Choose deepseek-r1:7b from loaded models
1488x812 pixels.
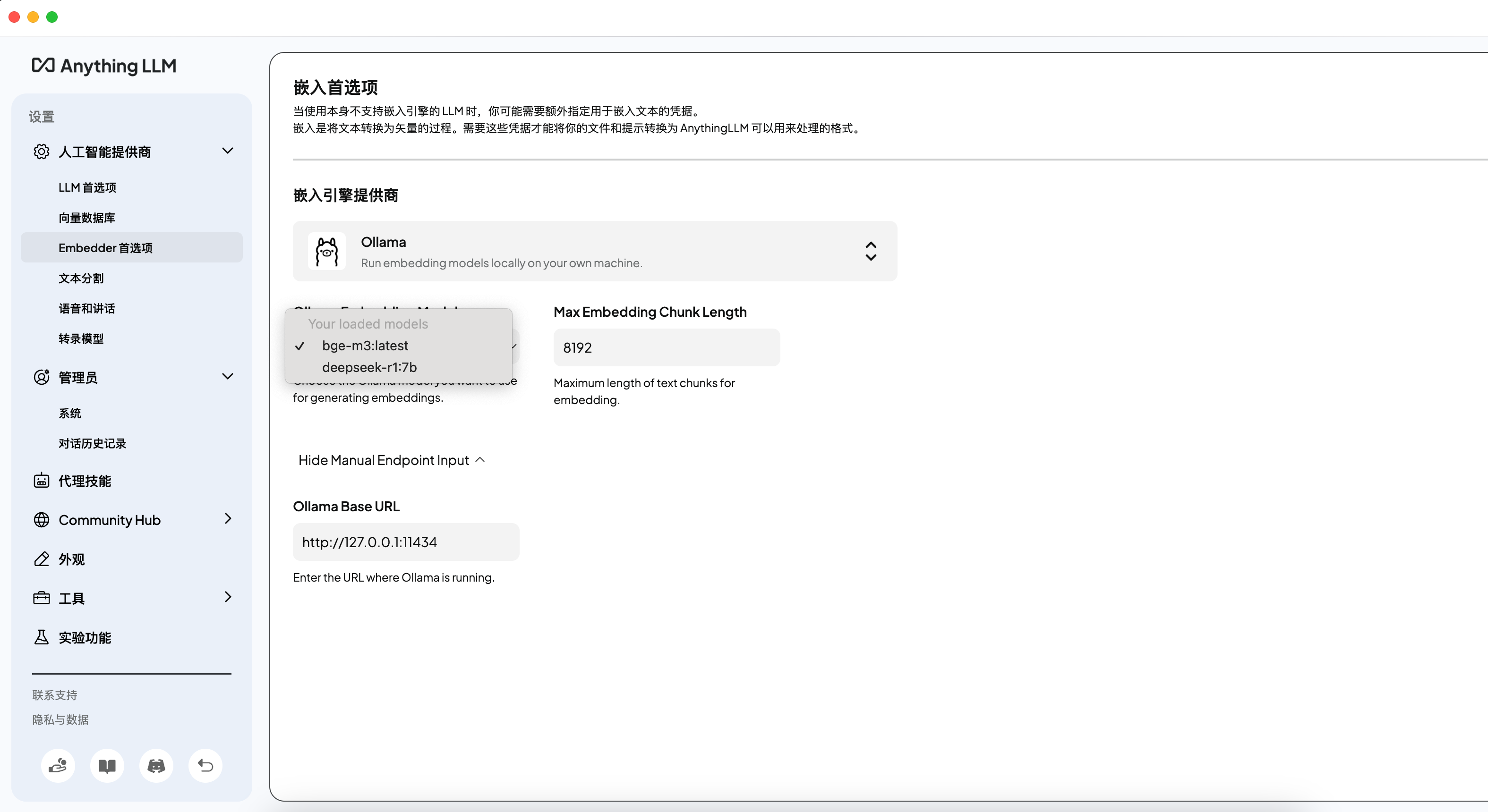pyautogui.click(x=369, y=367)
